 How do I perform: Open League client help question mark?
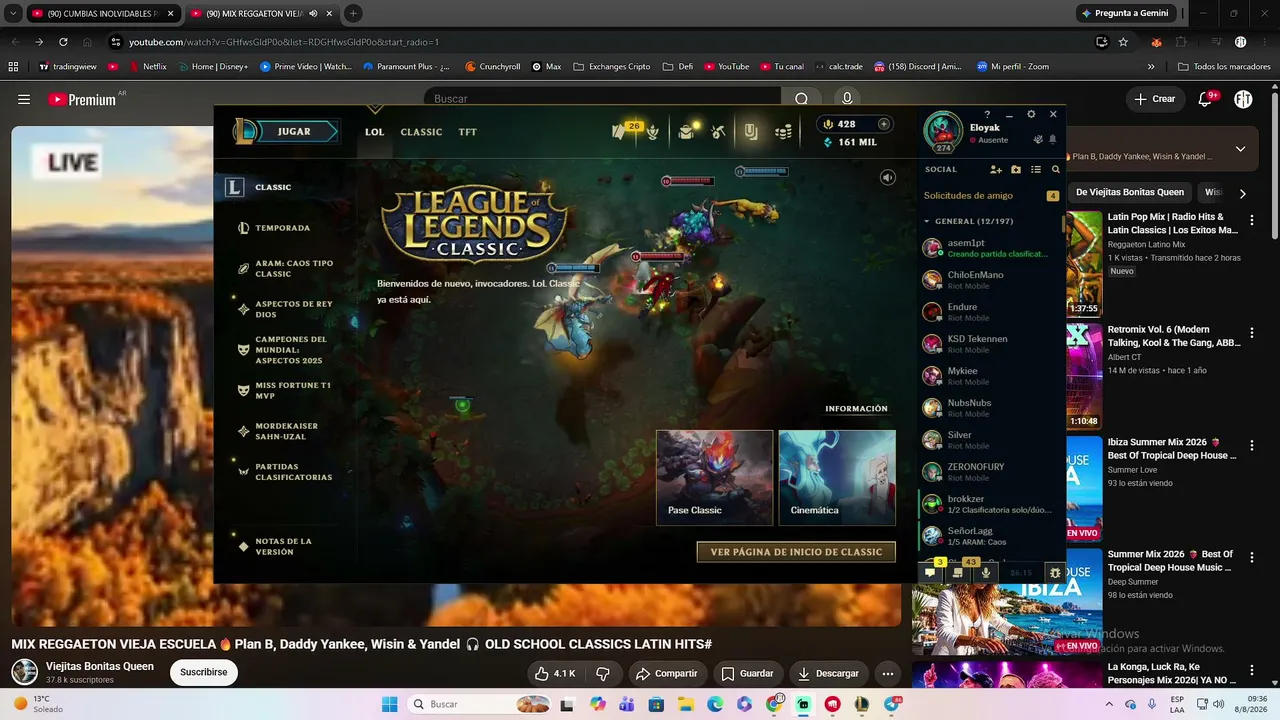click(987, 114)
